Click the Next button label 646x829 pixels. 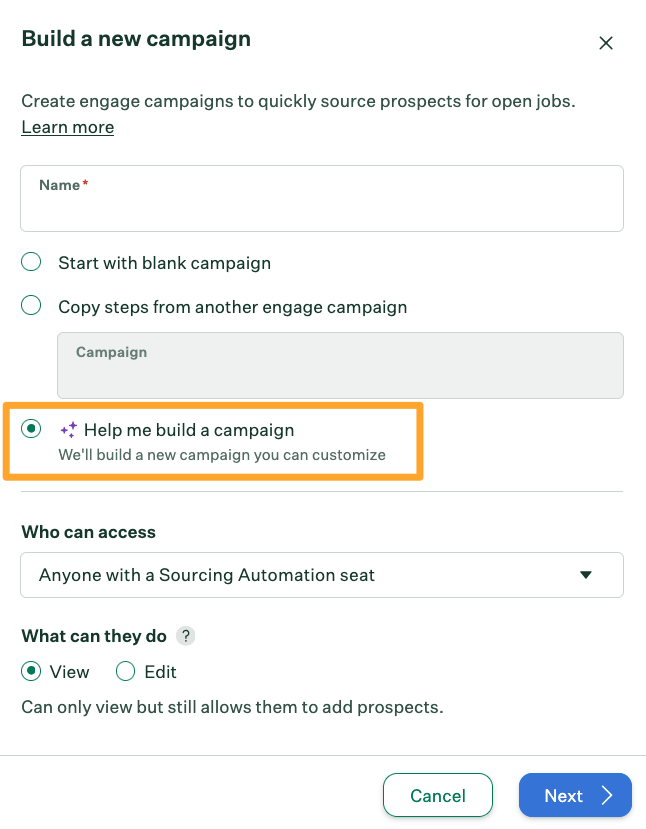click(563, 796)
